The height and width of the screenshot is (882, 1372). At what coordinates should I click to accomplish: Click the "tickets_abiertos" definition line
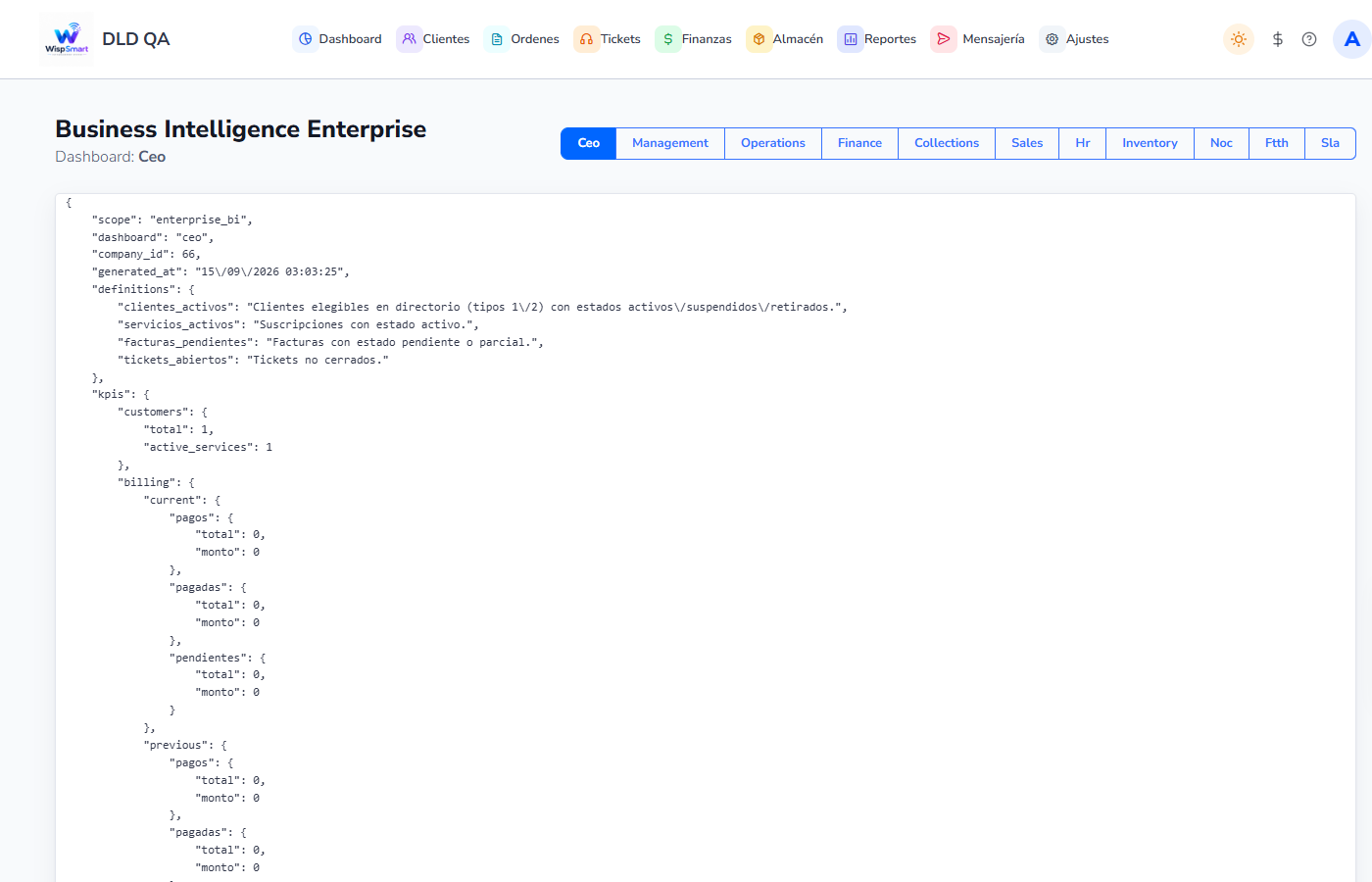coord(253,360)
